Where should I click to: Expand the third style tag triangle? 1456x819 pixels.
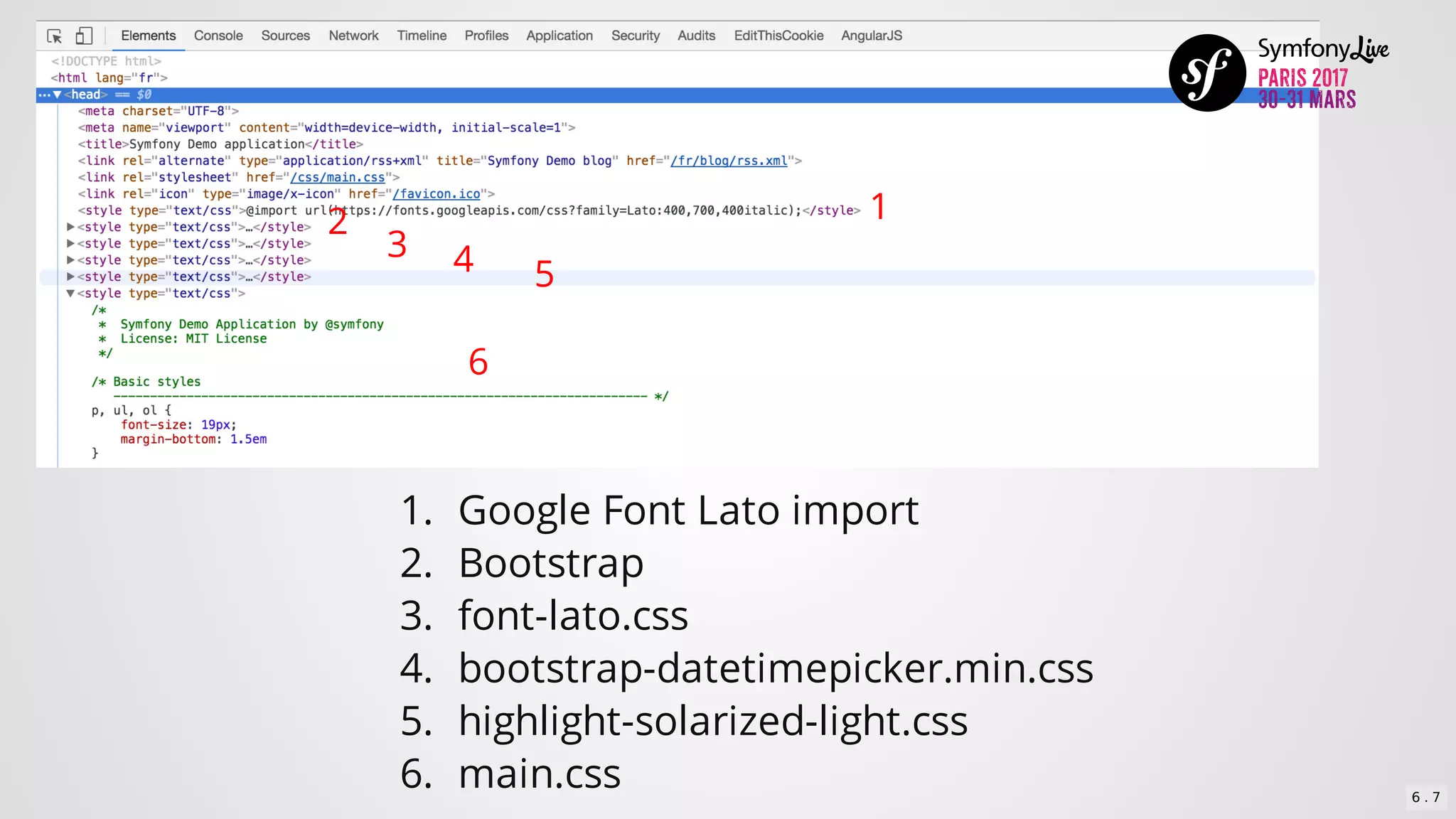(70, 243)
